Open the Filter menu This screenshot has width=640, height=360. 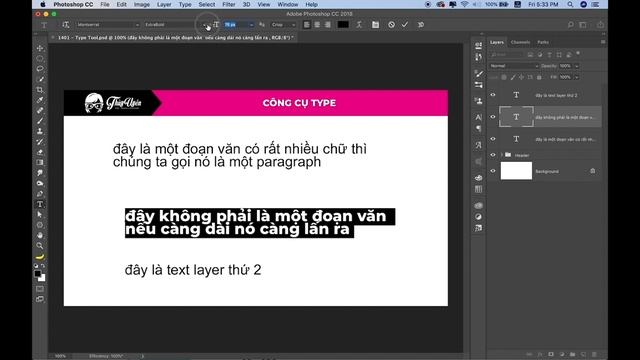[x=229, y=4]
